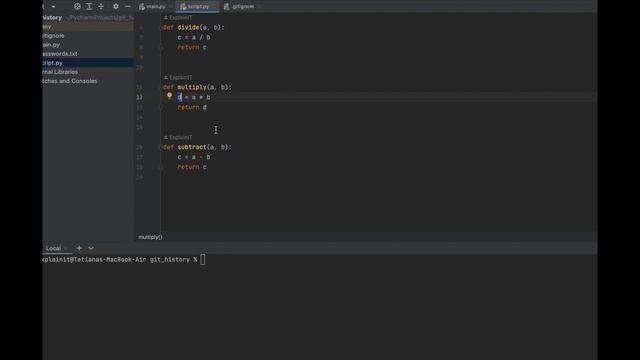This screenshot has width=640, height=360.
Task: Select script.py in the Project tree
Action: tap(88, 63)
